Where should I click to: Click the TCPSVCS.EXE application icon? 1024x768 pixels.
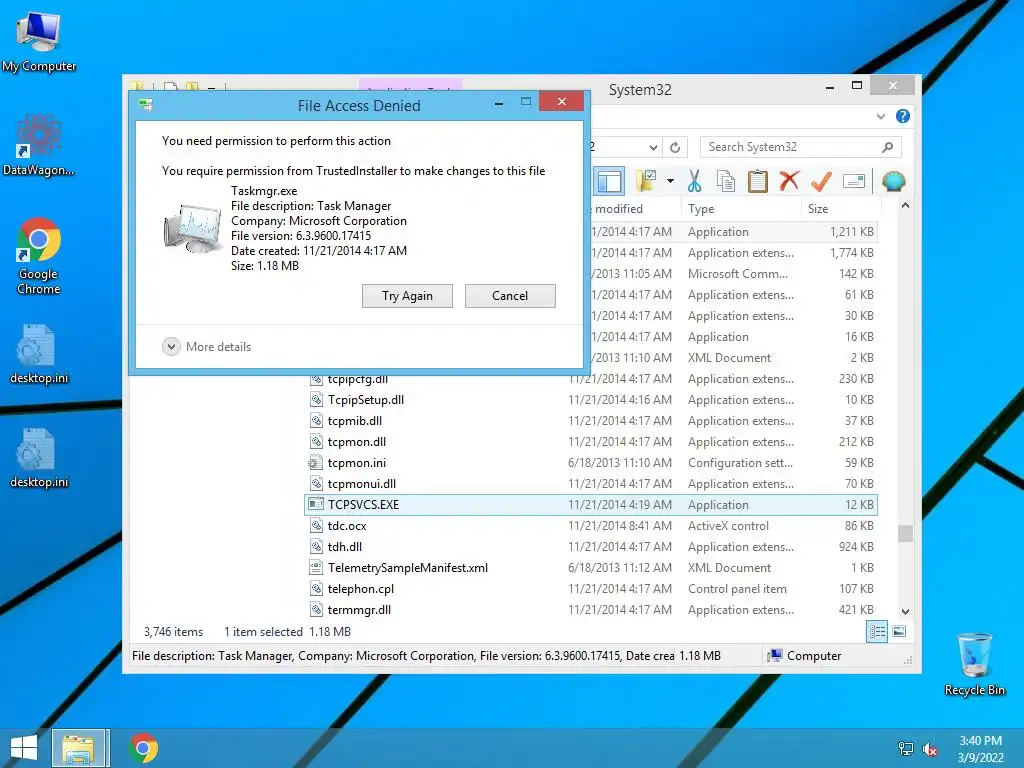[315, 504]
